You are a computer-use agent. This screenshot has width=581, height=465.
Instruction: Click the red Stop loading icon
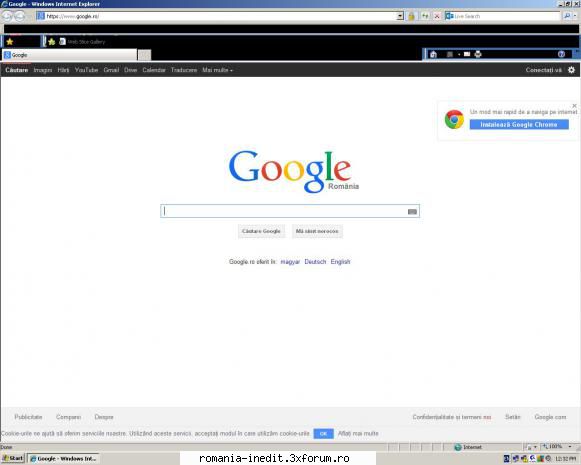tap(437, 16)
